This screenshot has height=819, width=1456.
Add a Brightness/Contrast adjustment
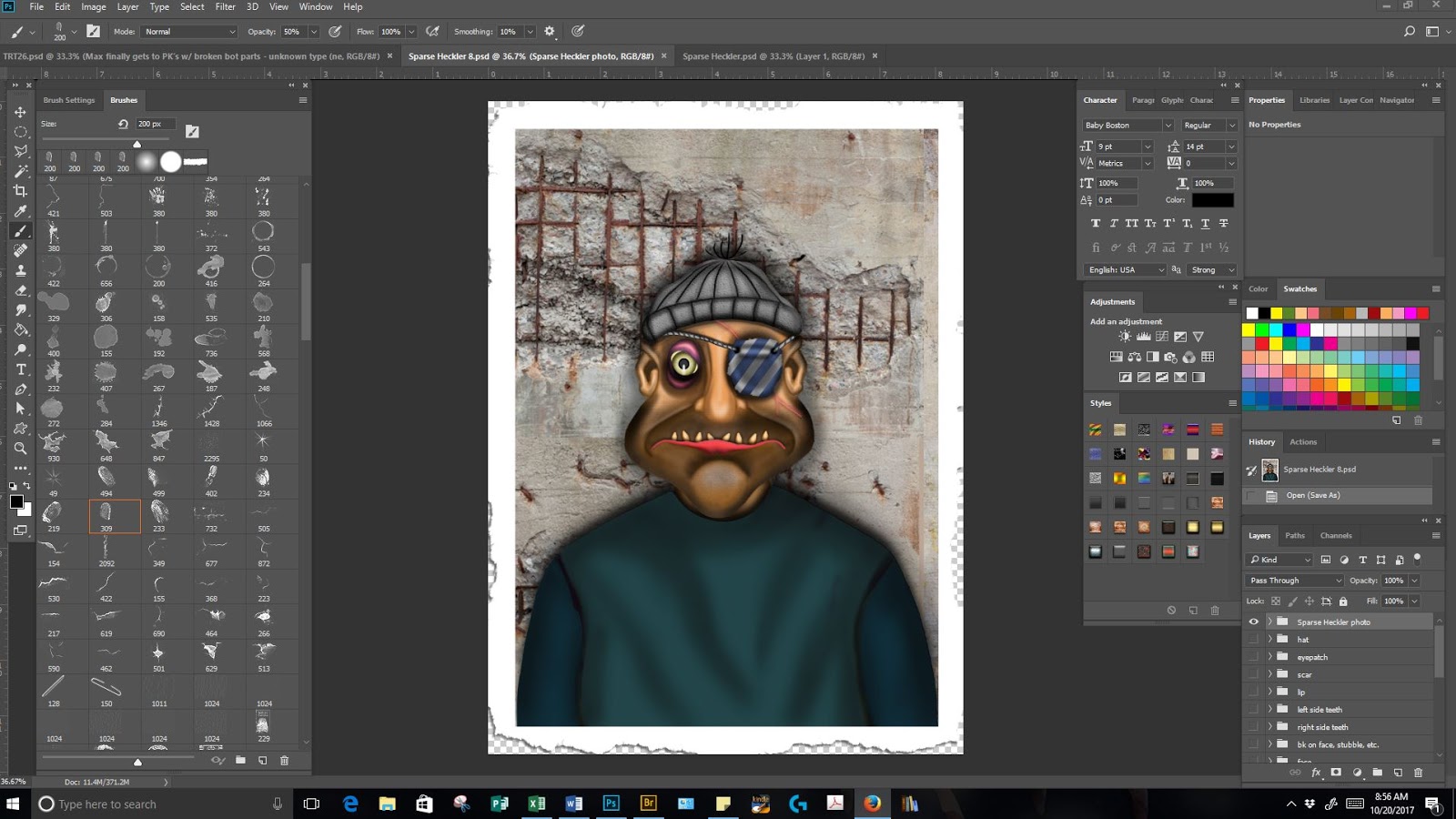[x=1125, y=337]
